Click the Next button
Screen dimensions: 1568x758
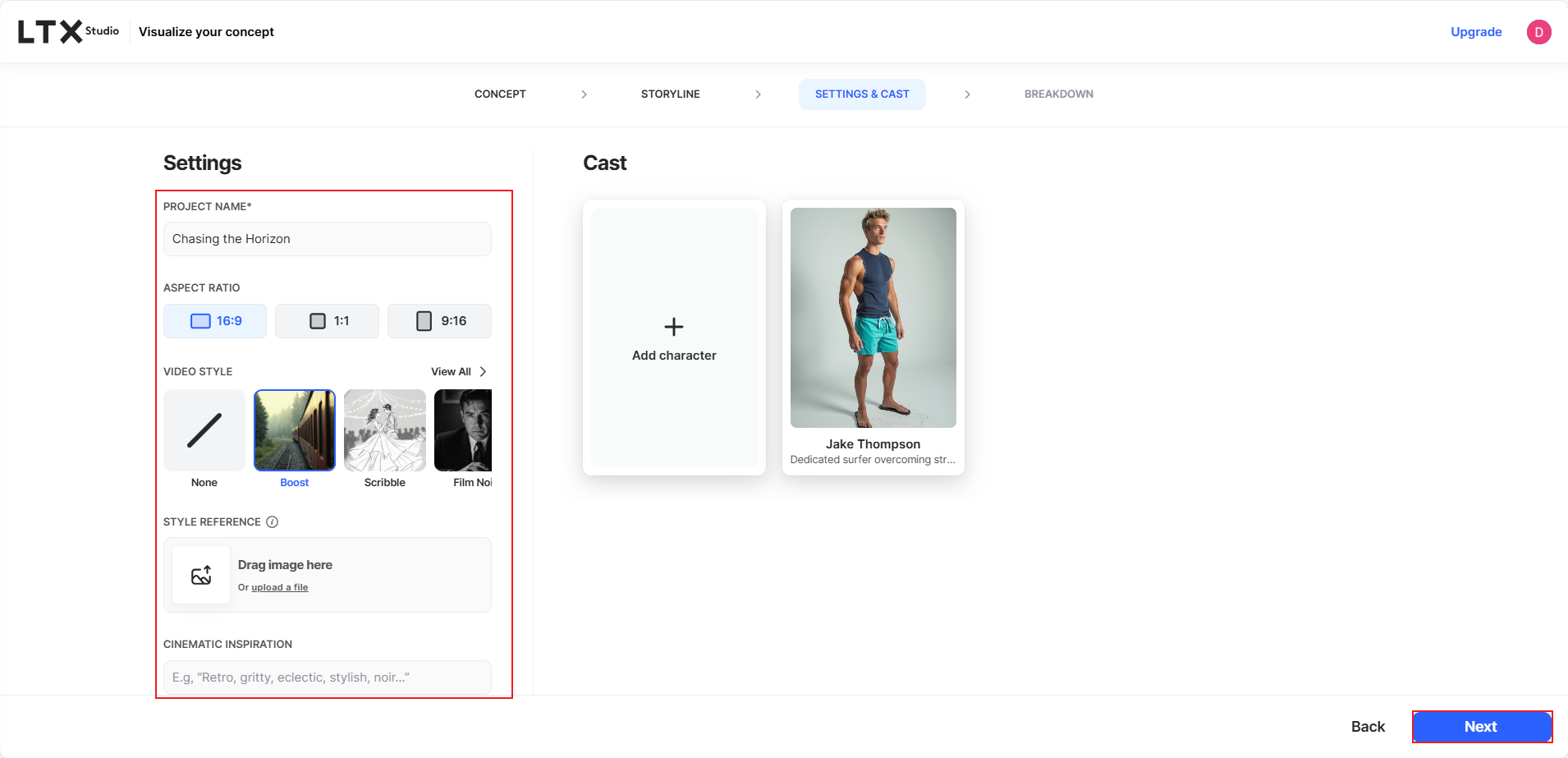(1482, 727)
